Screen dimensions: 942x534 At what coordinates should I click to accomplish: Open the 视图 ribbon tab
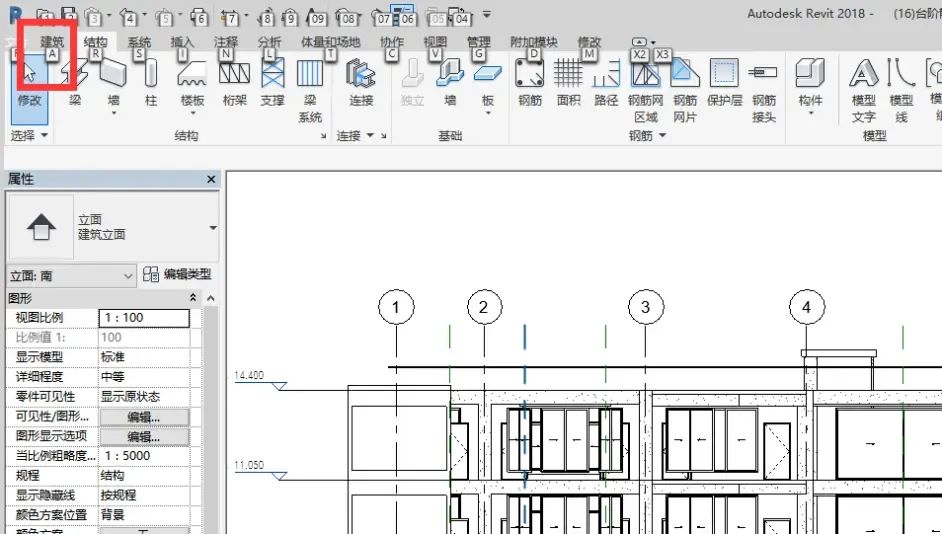pyautogui.click(x=435, y=42)
